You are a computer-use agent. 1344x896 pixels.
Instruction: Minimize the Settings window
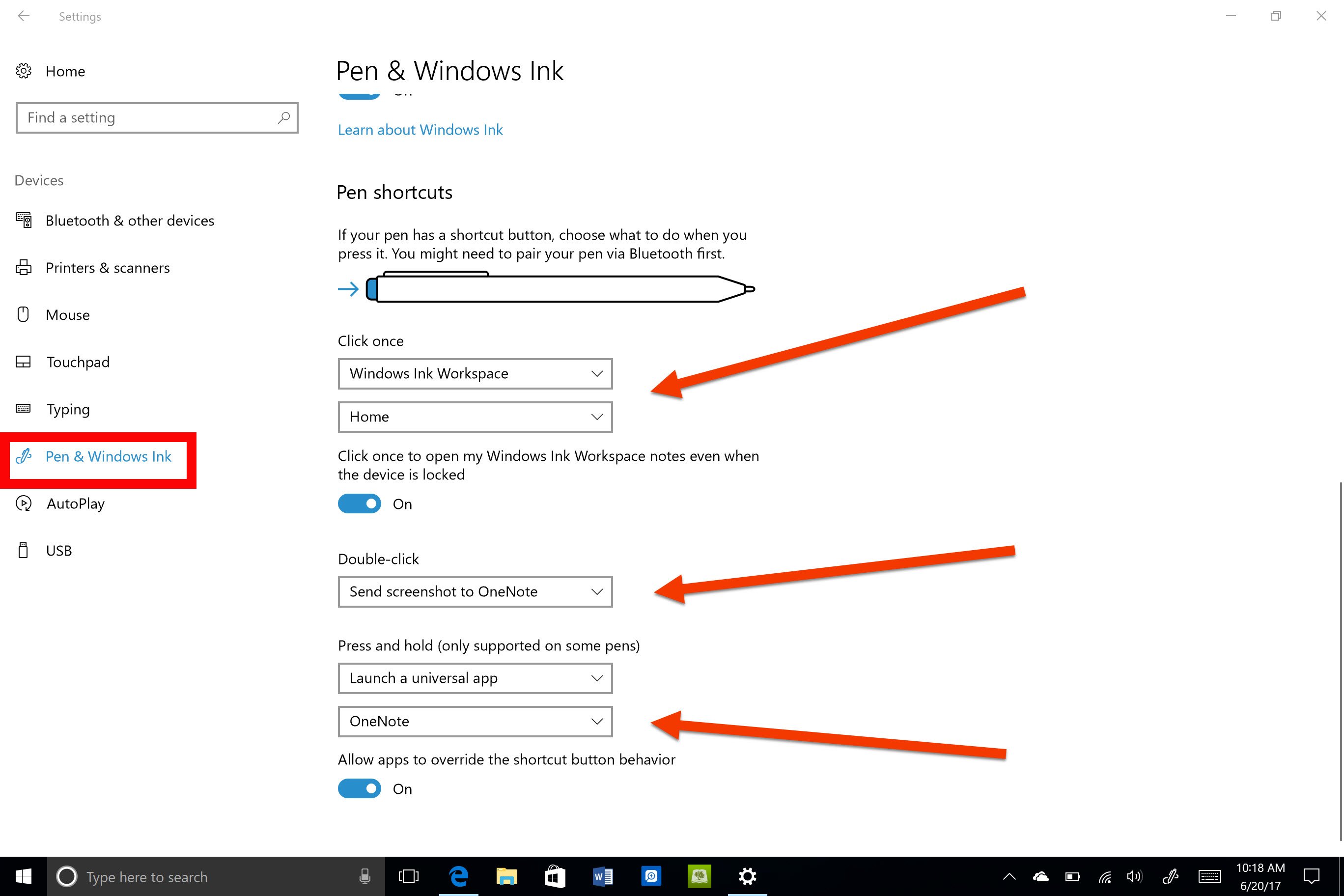coord(1232,16)
